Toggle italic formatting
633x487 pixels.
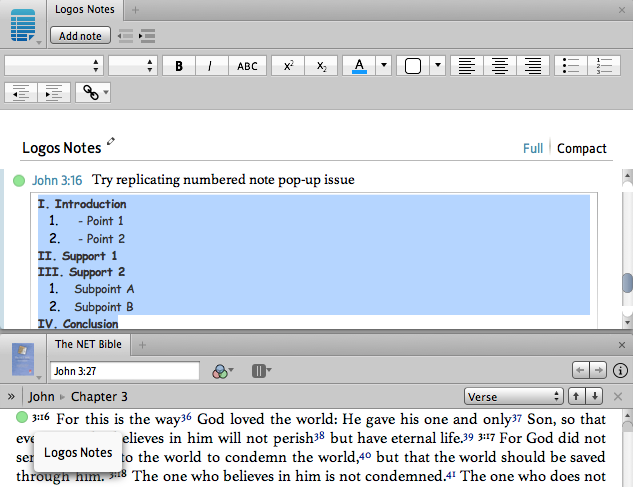(x=212, y=66)
